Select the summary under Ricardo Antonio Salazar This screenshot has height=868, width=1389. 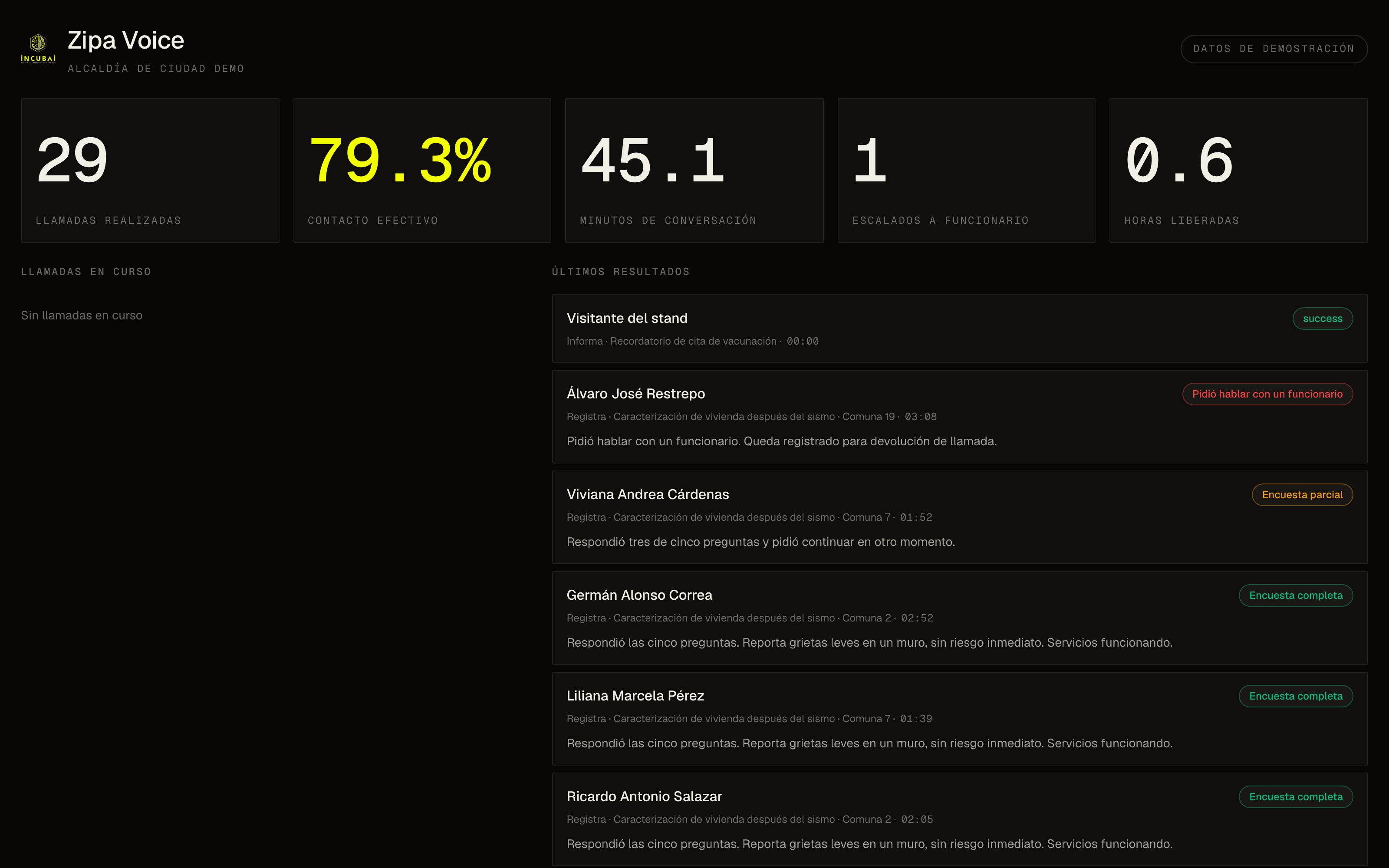[869, 845]
